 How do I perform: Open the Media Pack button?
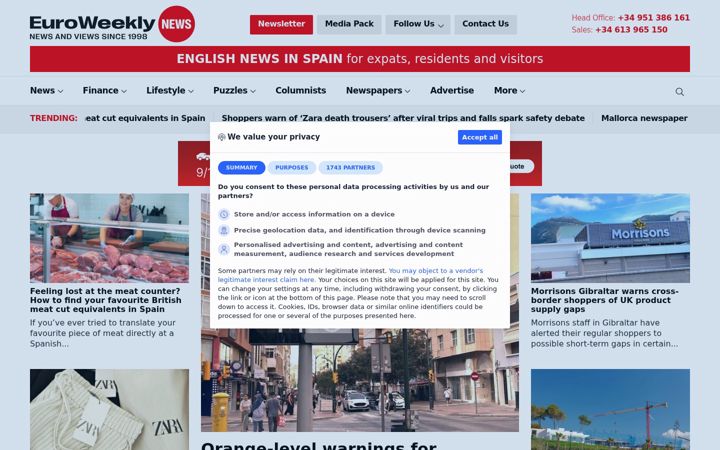click(349, 24)
